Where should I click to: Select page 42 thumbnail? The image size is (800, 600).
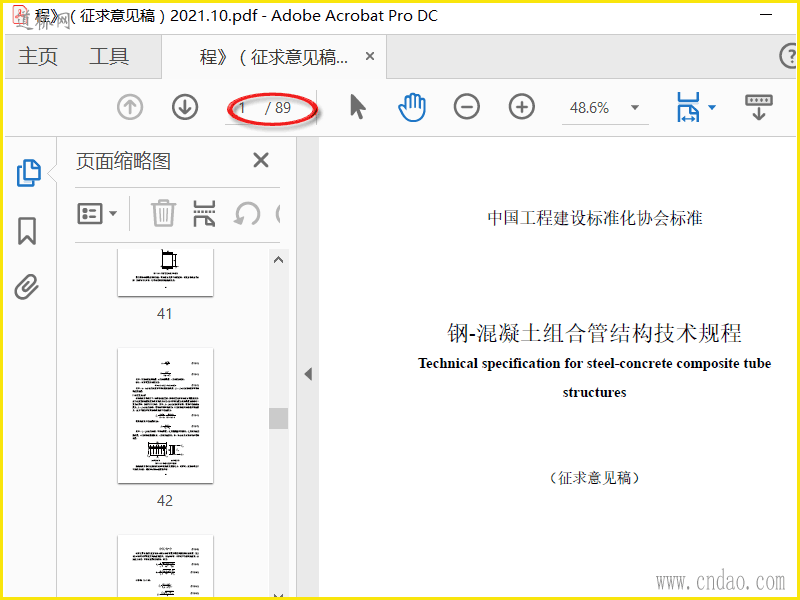coord(165,416)
